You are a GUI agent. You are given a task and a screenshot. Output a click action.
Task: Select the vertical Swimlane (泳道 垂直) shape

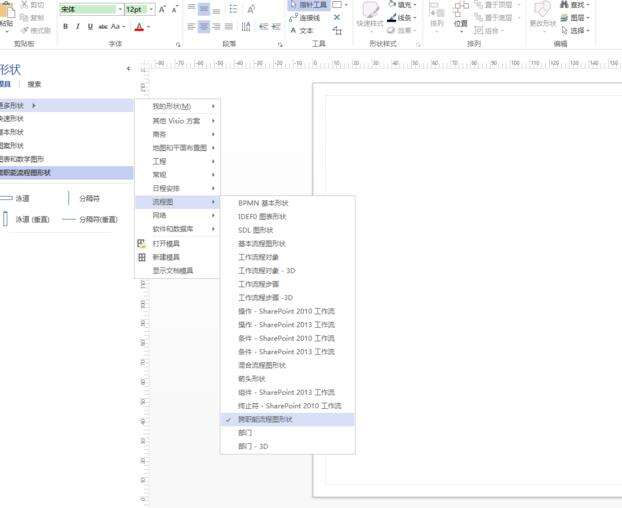coord(26,219)
